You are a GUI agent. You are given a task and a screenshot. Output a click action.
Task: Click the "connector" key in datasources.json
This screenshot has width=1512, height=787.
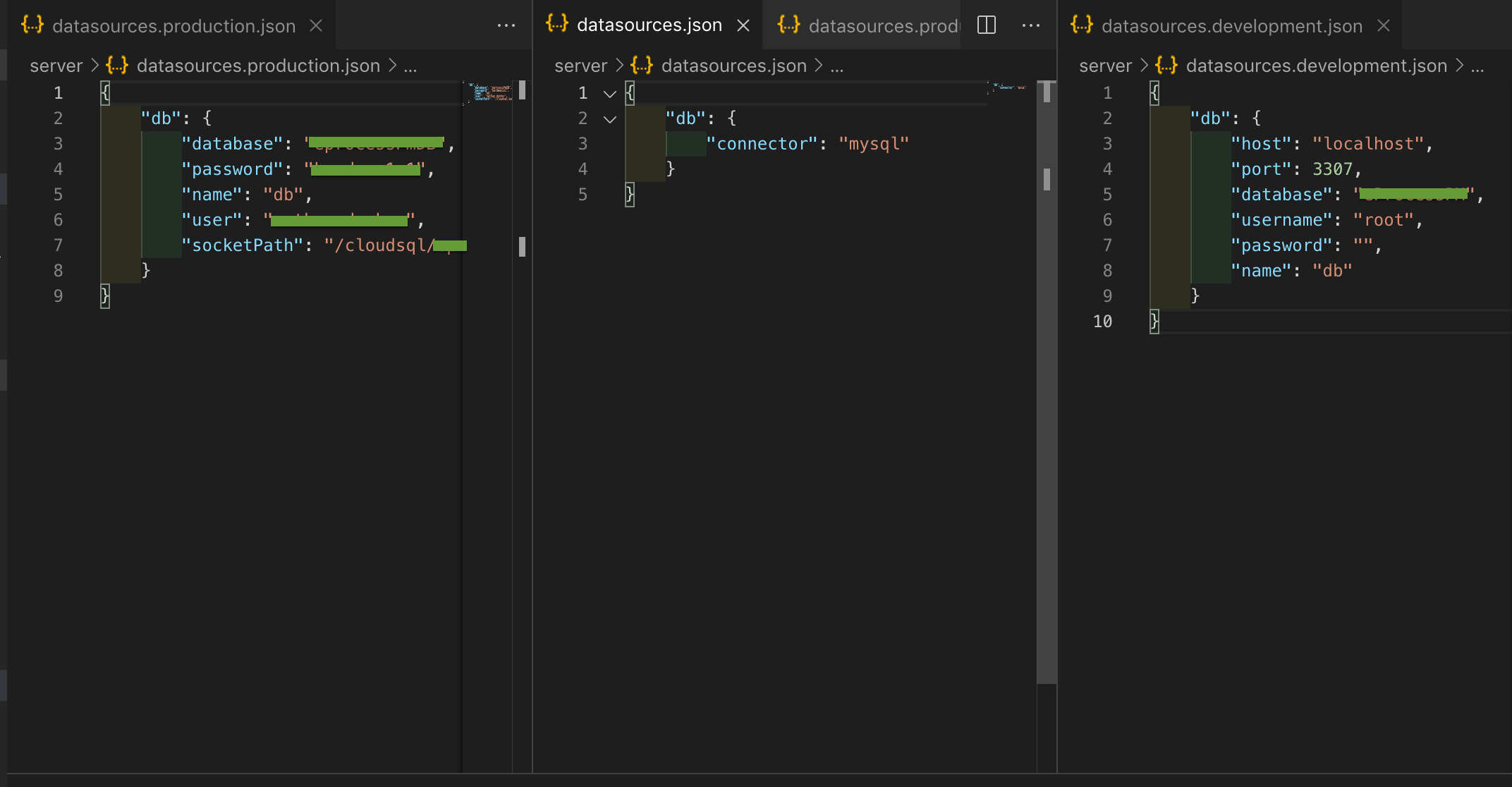coord(762,144)
